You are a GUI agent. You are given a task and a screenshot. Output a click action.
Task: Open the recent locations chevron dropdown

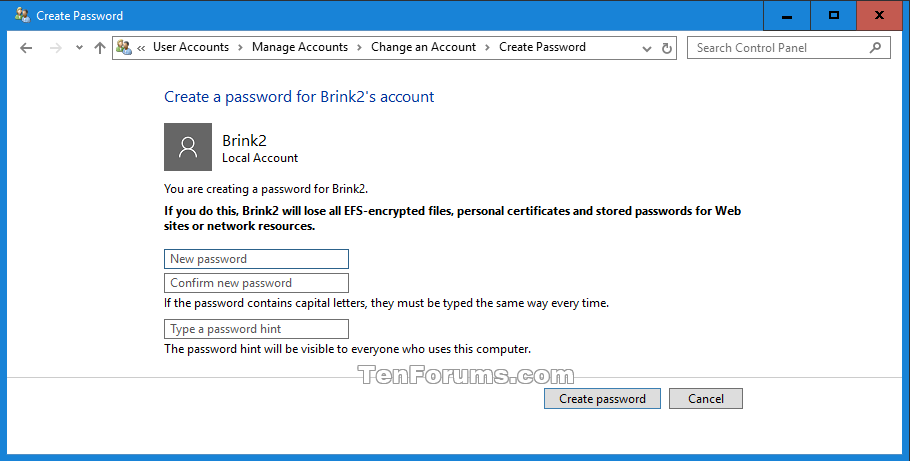point(80,48)
